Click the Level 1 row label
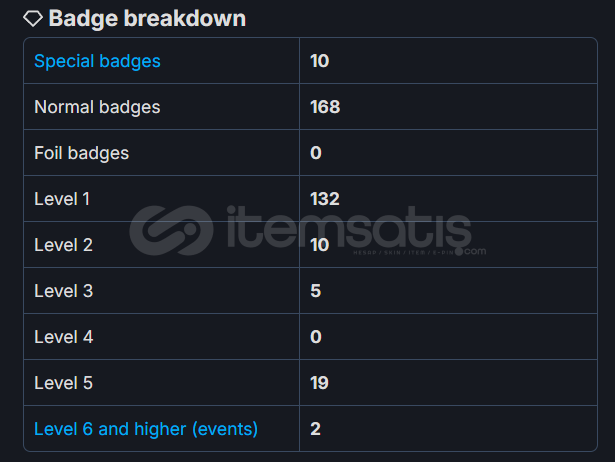The image size is (615, 462). pos(62,199)
